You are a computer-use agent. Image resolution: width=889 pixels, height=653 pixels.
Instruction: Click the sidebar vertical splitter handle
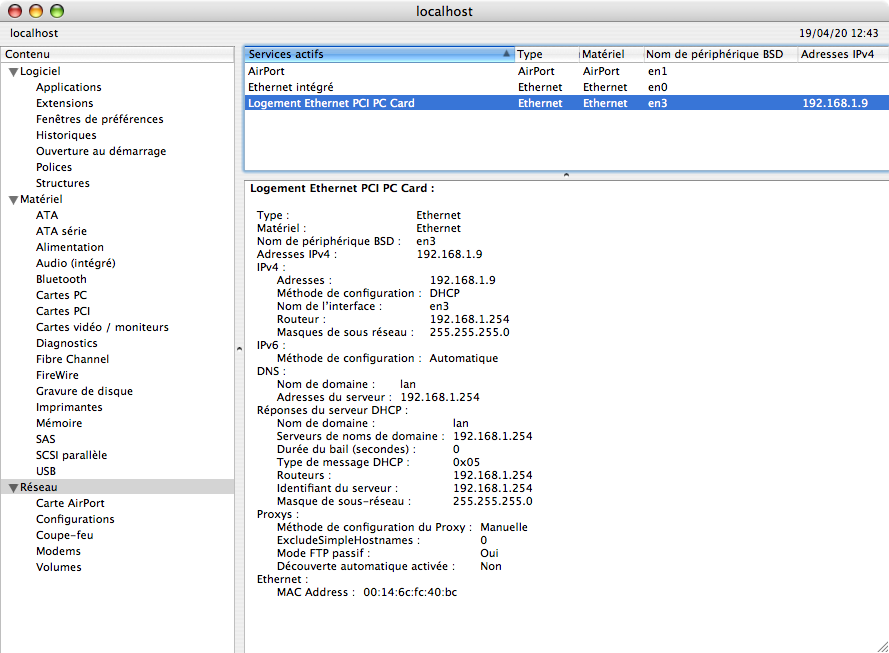pyautogui.click(x=239, y=349)
